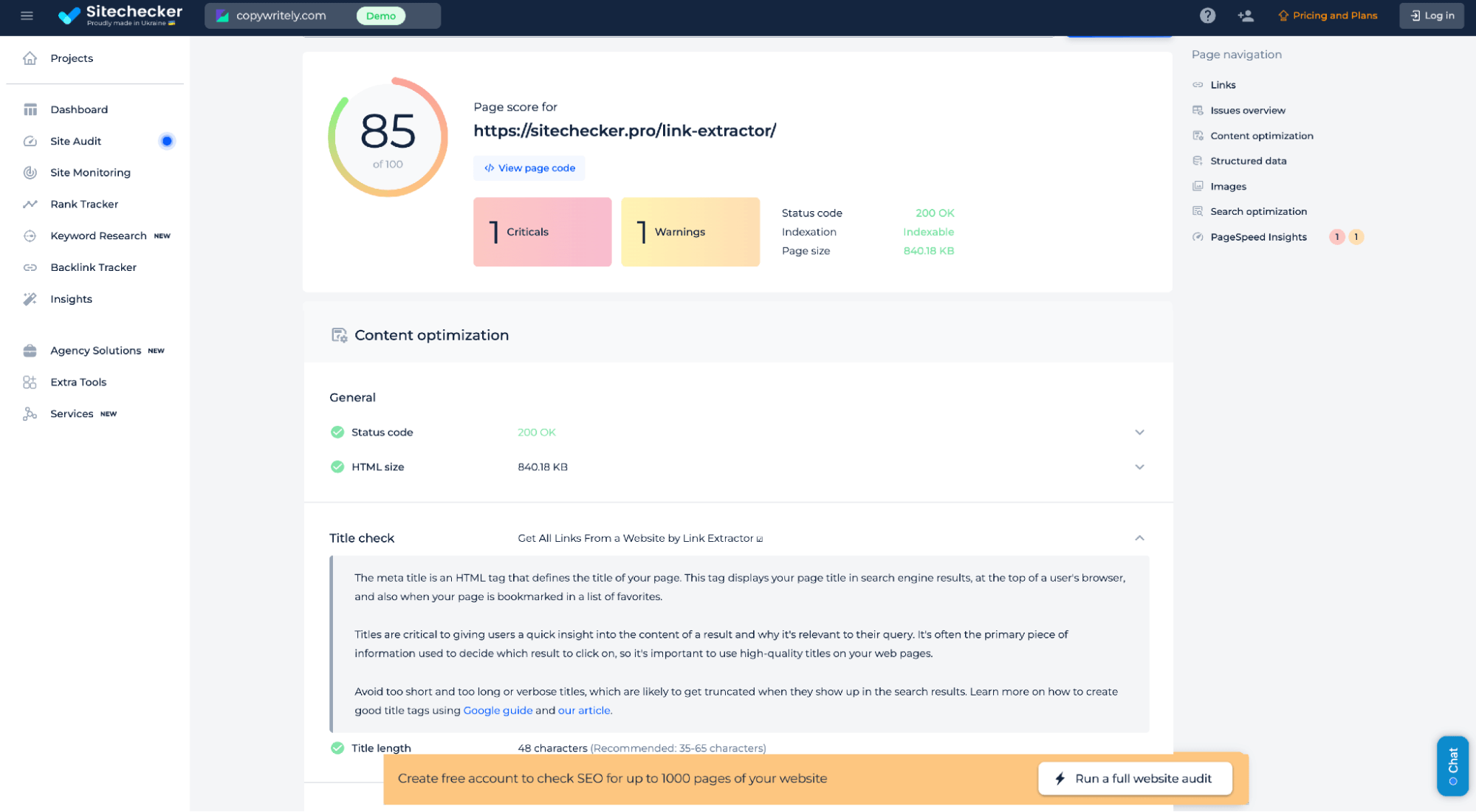
Task: Toggle the HTML size green checkmark
Action: point(337,467)
